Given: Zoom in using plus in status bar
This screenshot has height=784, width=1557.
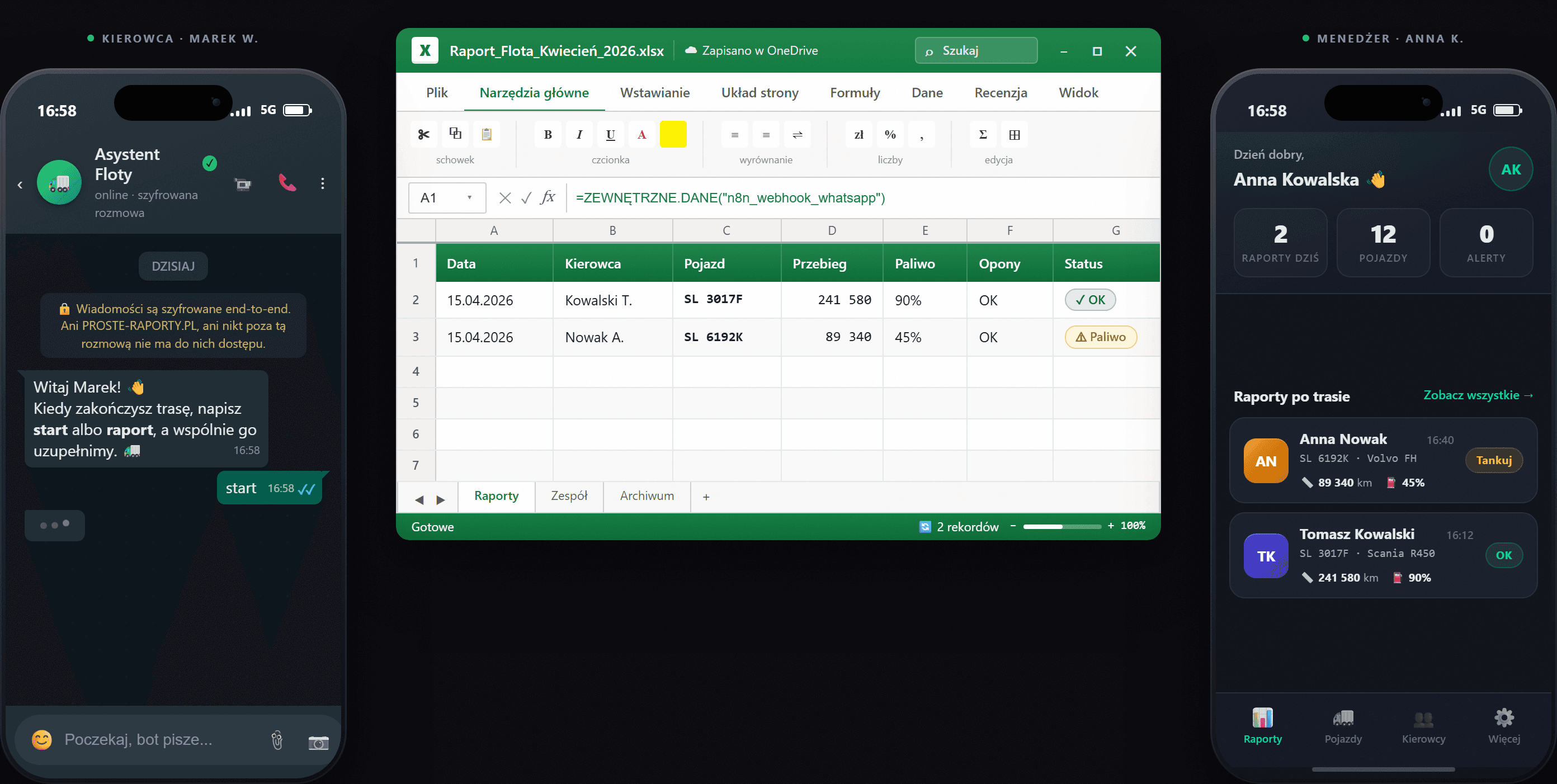Looking at the screenshot, I should tap(1111, 526).
